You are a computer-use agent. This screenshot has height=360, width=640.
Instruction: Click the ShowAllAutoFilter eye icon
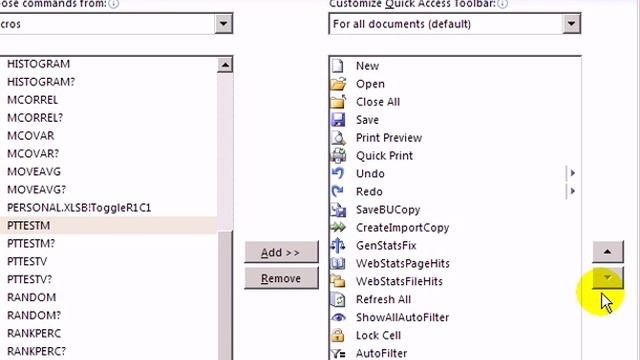click(x=338, y=317)
